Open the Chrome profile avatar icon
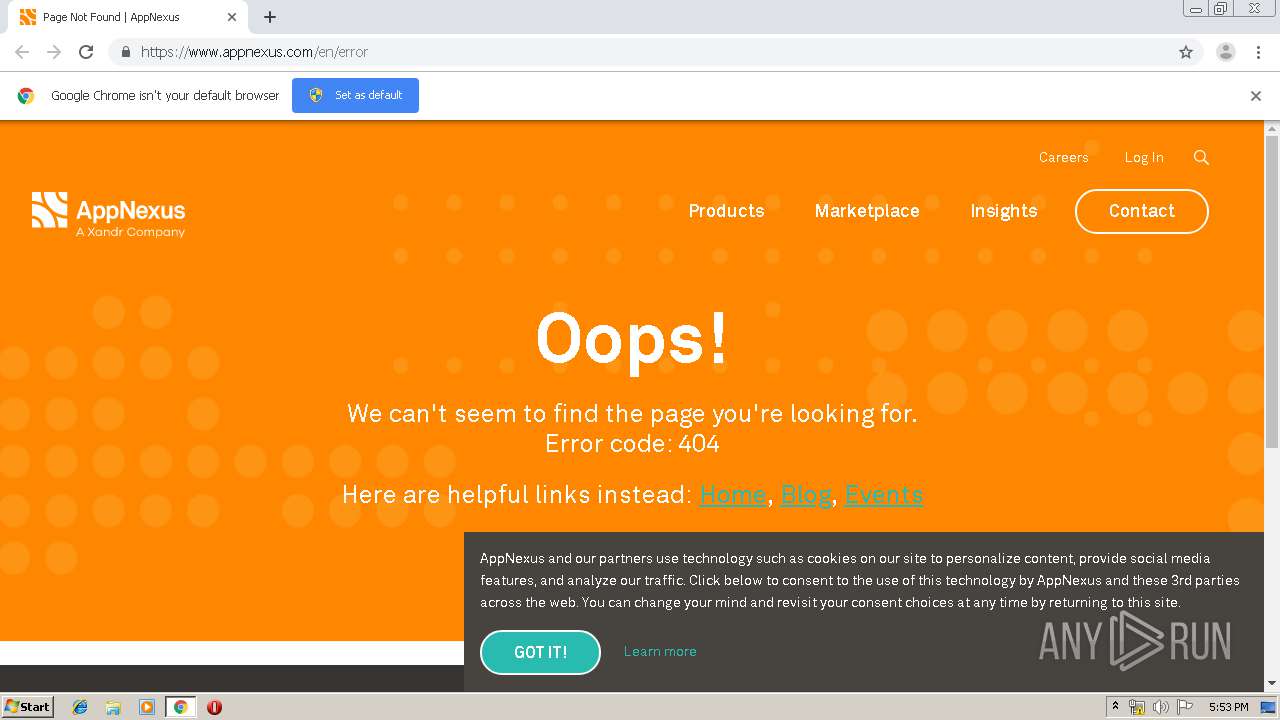Screen dimensions: 1280x720 click(x=1226, y=52)
